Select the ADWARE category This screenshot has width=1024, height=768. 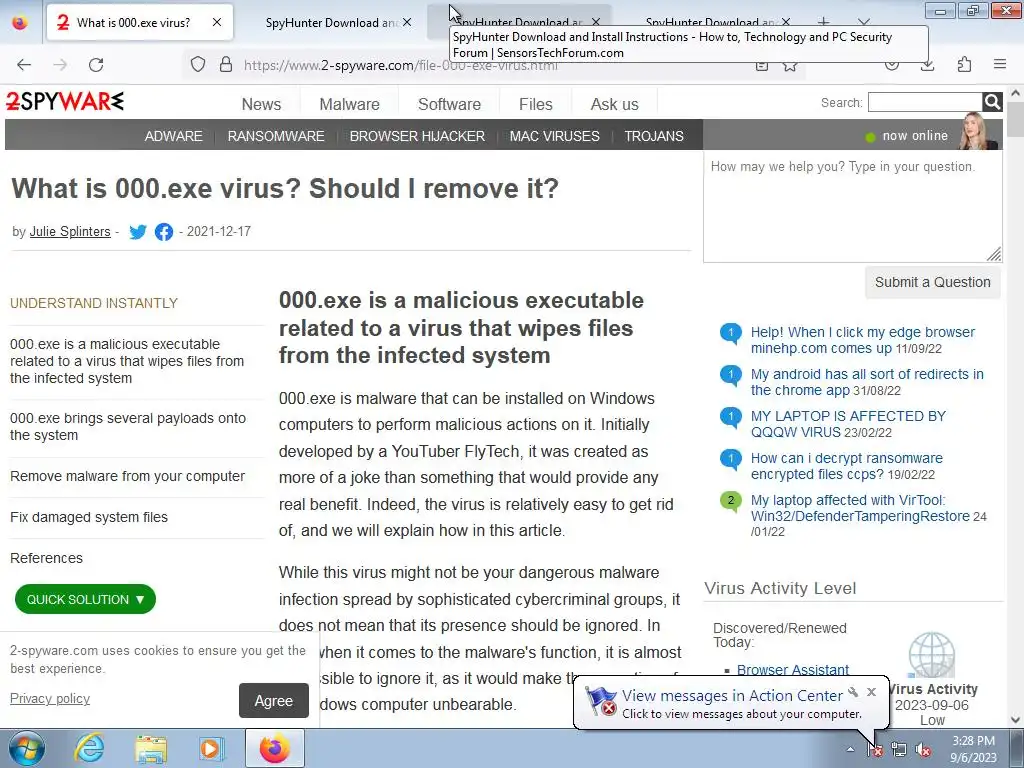point(174,136)
